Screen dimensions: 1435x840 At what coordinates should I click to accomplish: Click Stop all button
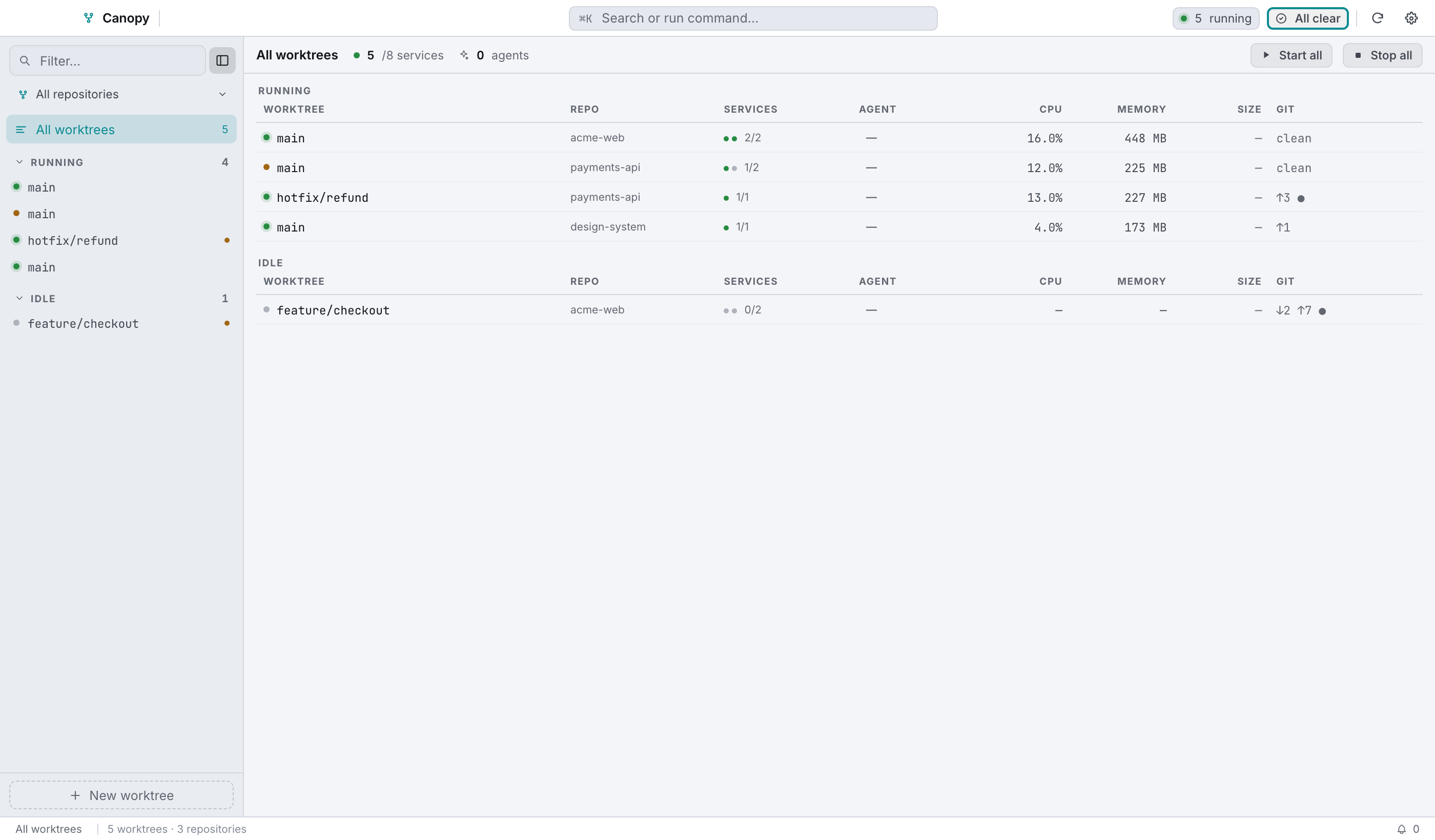point(1382,55)
